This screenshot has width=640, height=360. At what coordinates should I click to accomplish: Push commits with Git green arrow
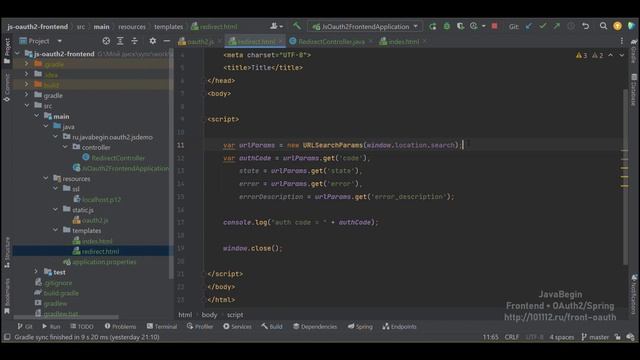point(557,27)
